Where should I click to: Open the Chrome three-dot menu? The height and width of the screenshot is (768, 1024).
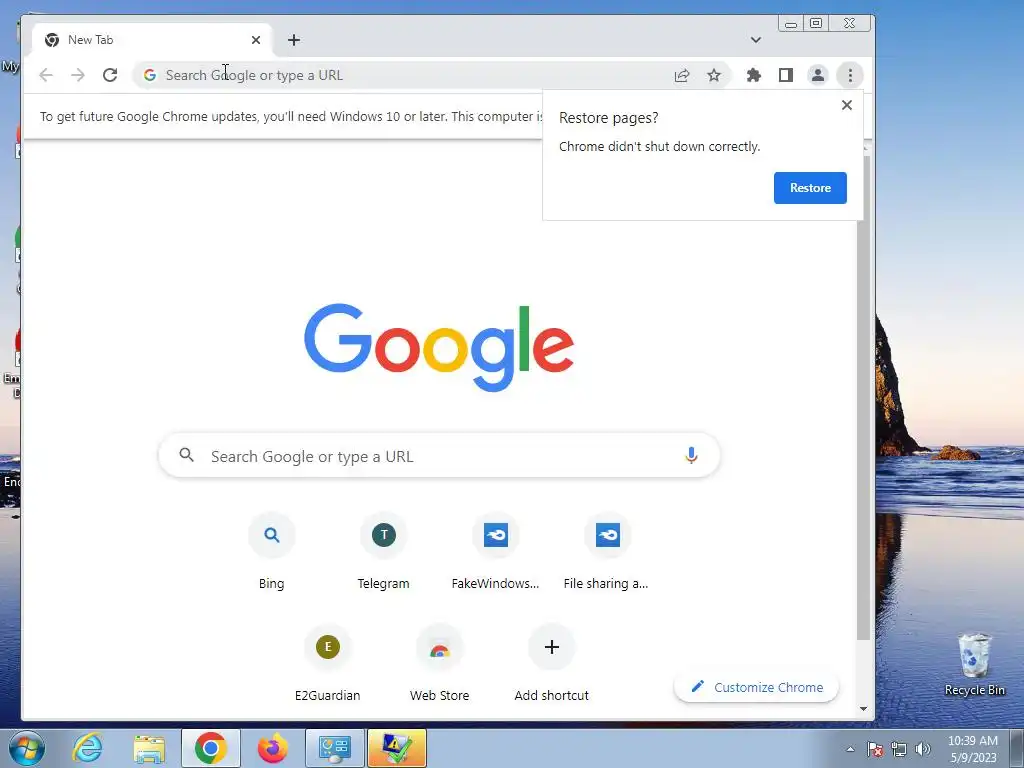coord(850,75)
